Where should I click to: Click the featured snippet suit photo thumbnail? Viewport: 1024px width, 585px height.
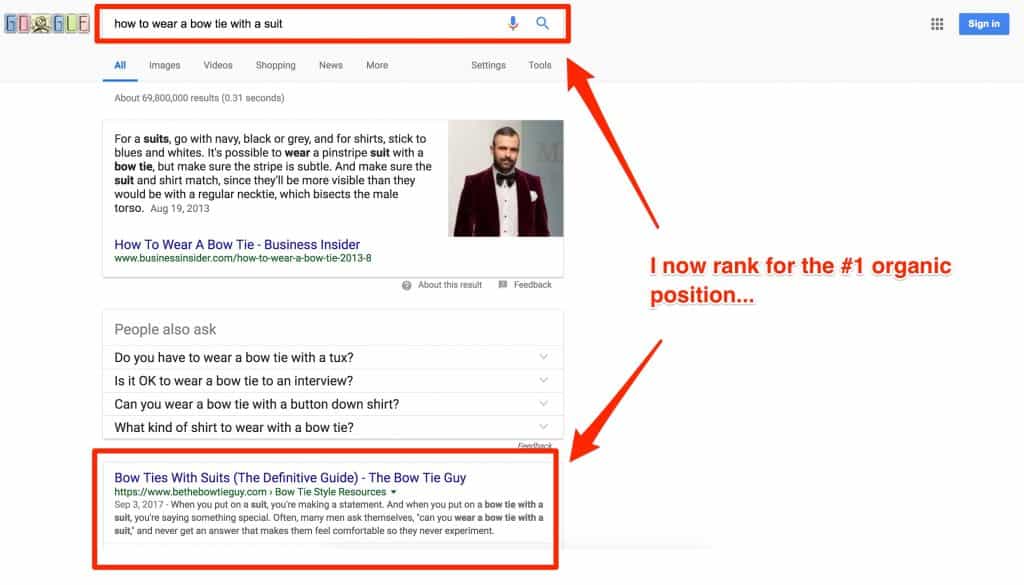(505, 178)
